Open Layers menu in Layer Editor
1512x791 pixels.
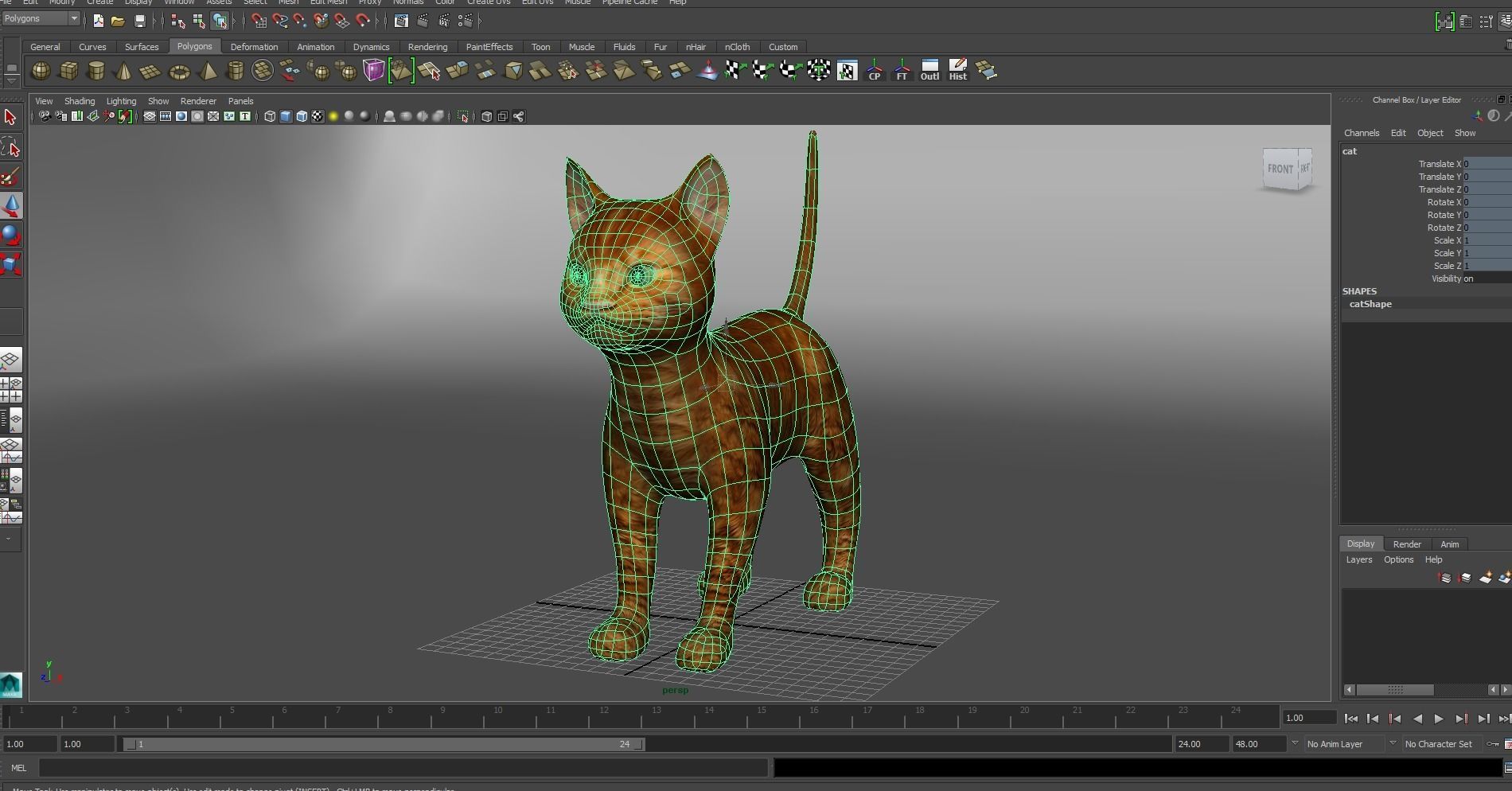[1359, 559]
